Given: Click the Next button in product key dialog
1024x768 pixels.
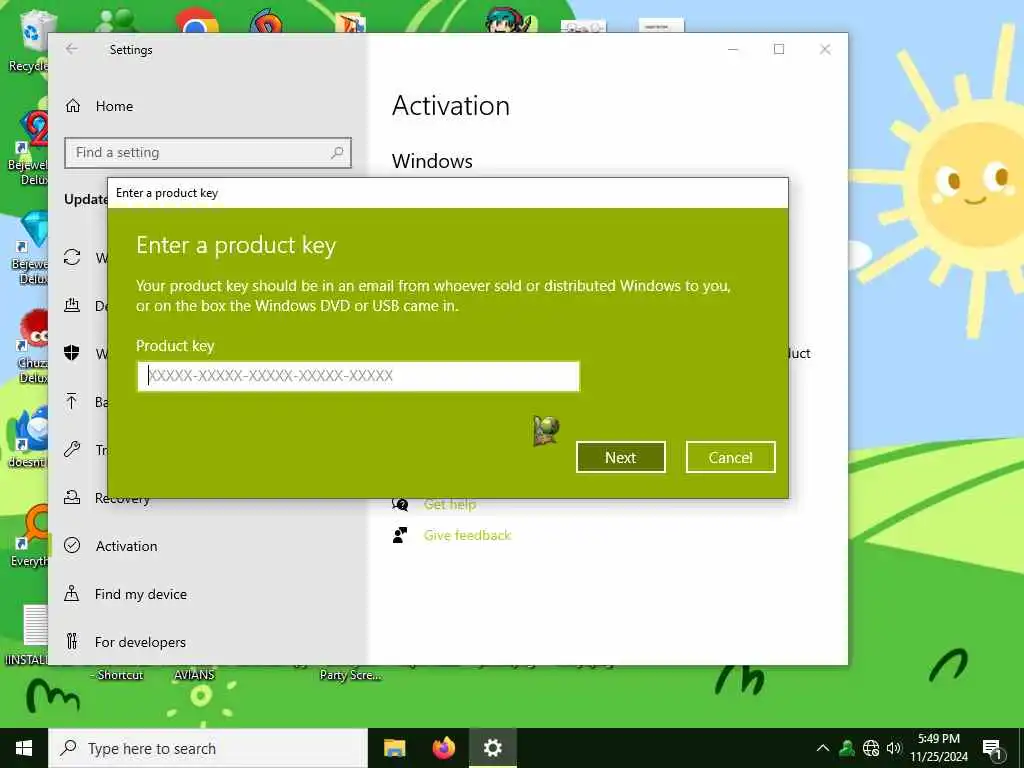Looking at the screenshot, I should point(620,457).
